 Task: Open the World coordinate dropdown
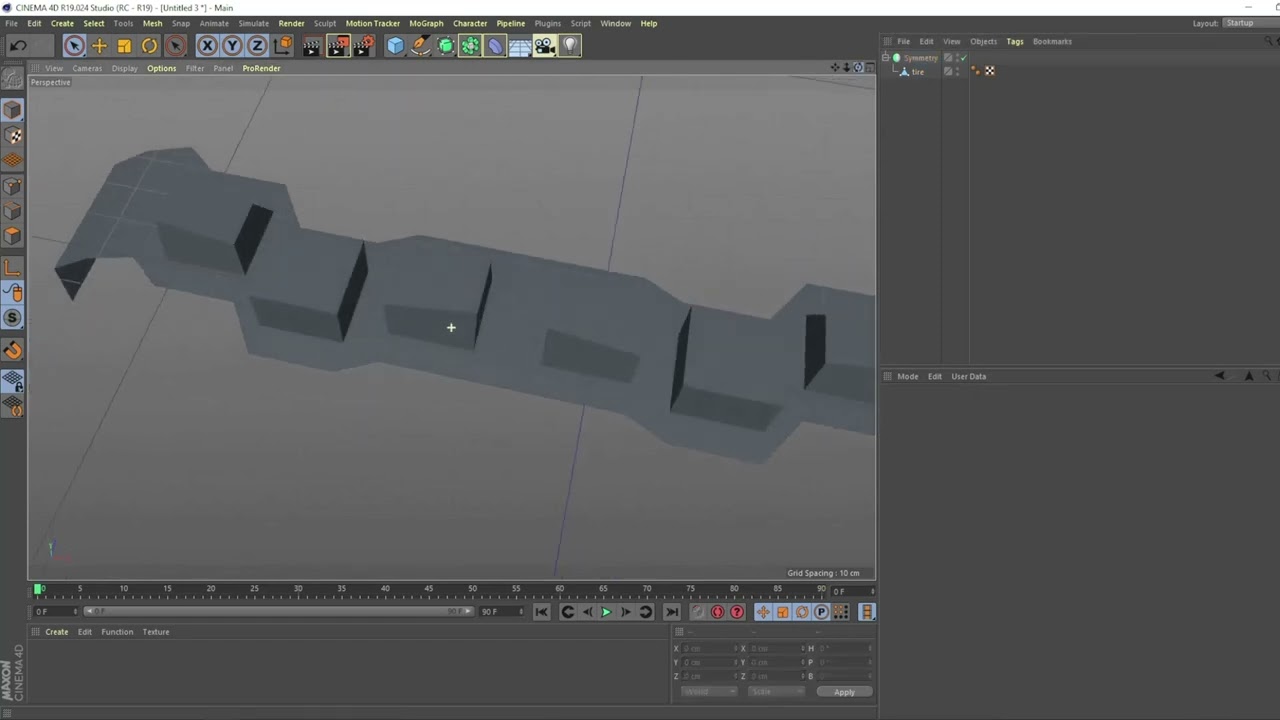[x=708, y=692]
